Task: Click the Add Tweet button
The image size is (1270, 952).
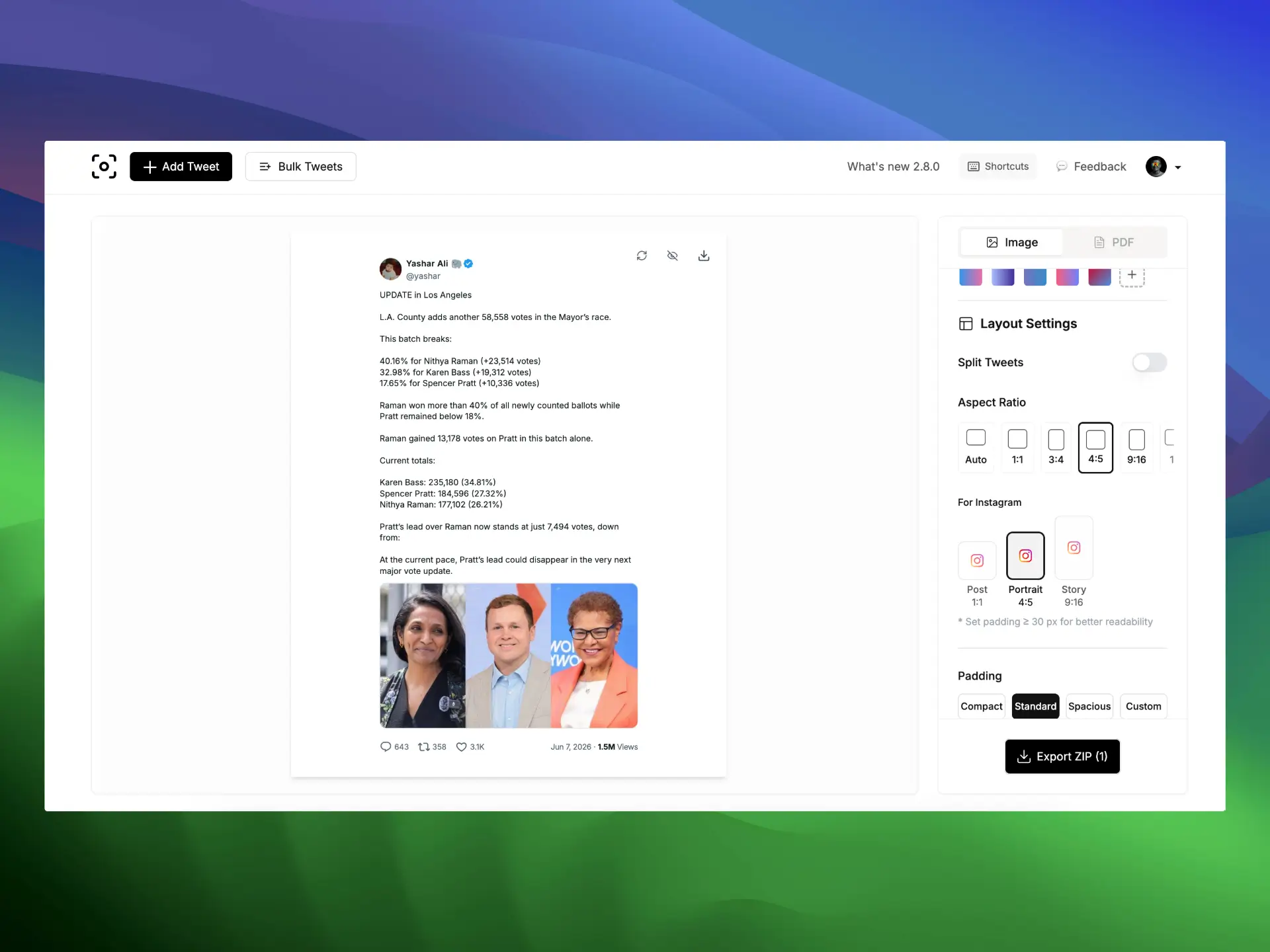Action: pos(181,167)
